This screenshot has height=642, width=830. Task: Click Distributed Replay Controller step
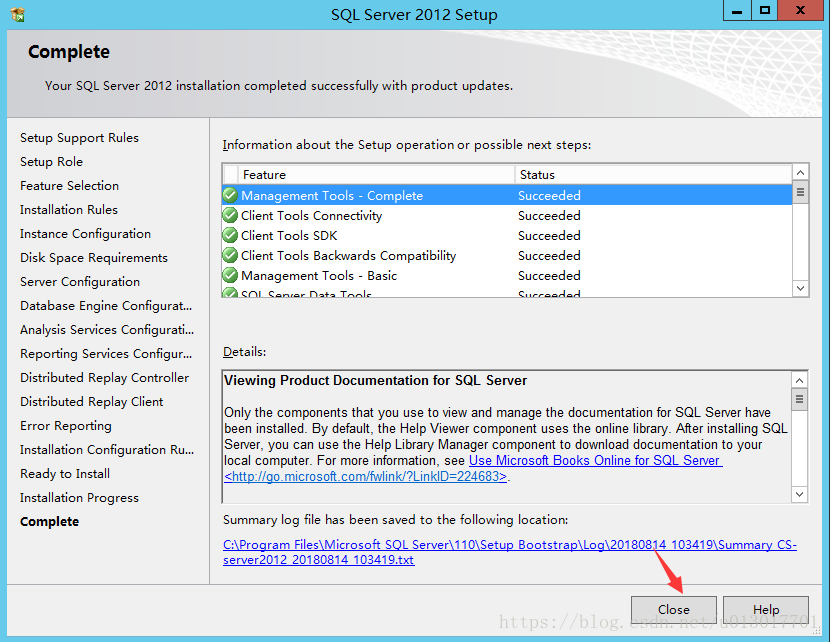[104, 377]
